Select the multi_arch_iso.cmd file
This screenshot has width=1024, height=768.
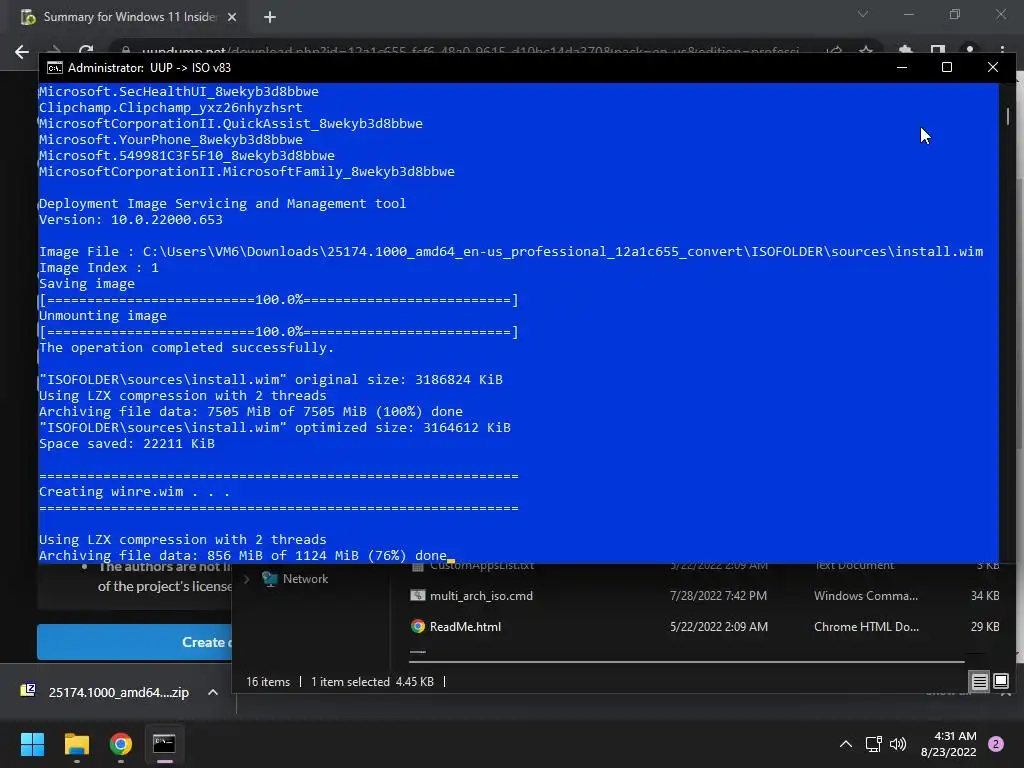[x=481, y=596]
